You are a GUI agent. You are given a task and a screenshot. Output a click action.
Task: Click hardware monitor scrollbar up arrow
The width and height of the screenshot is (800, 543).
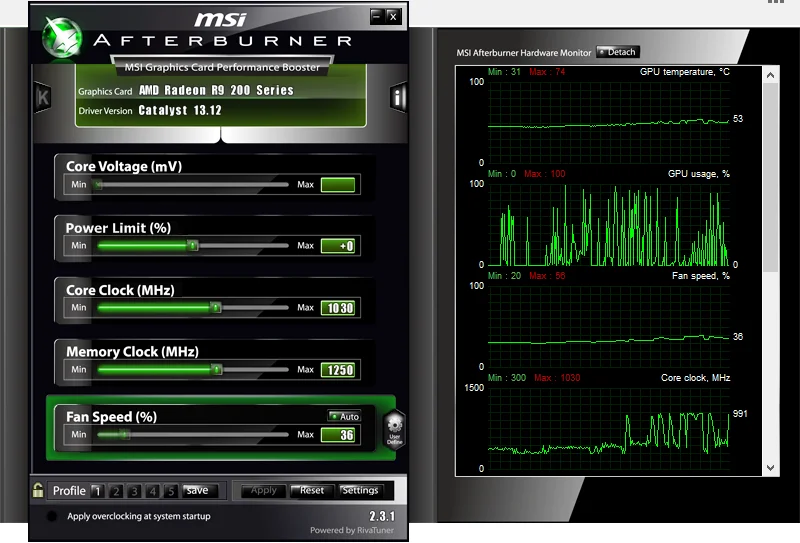[770, 75]
